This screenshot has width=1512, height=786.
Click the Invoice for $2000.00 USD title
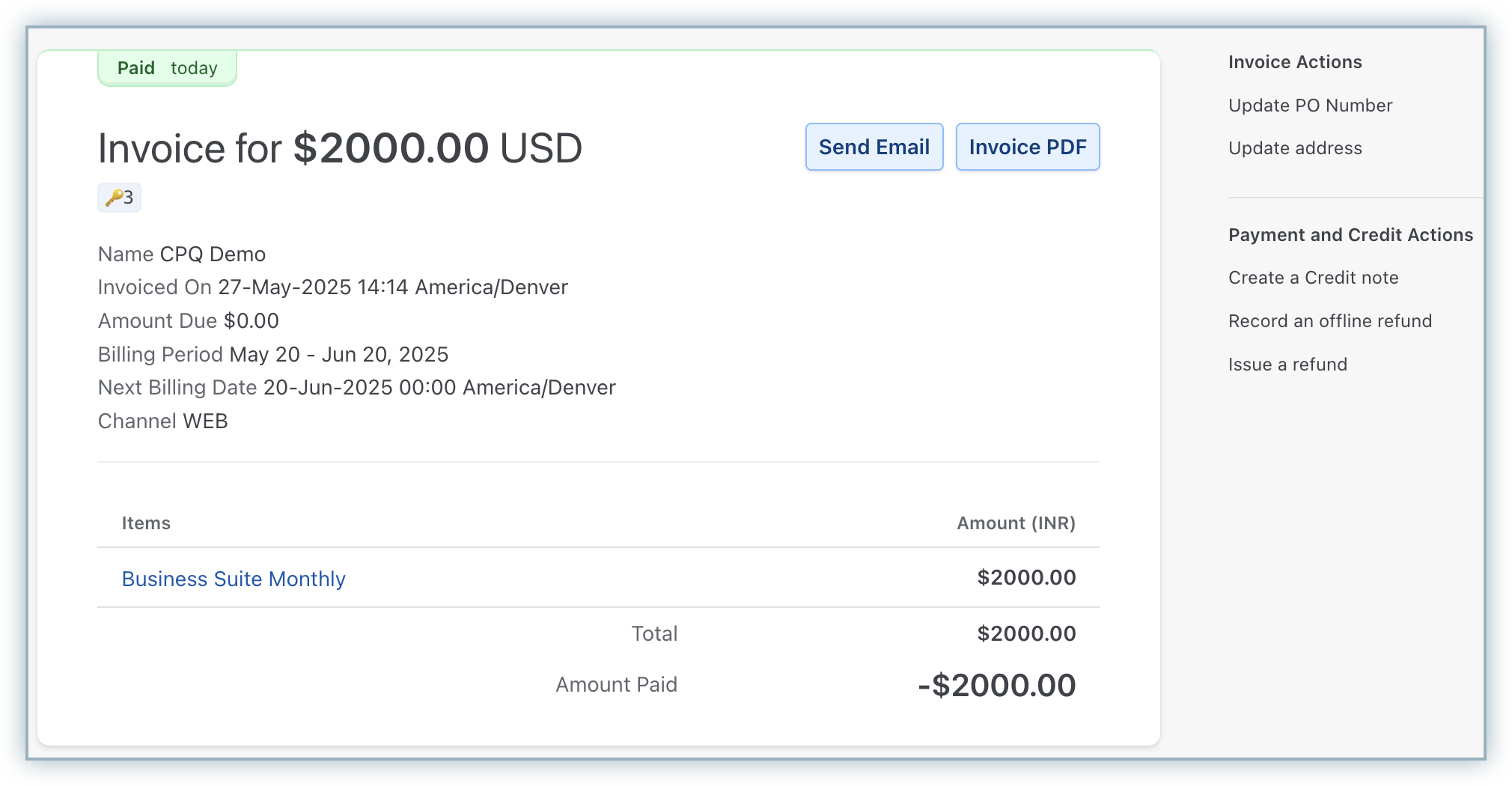(x=340, y=148)
